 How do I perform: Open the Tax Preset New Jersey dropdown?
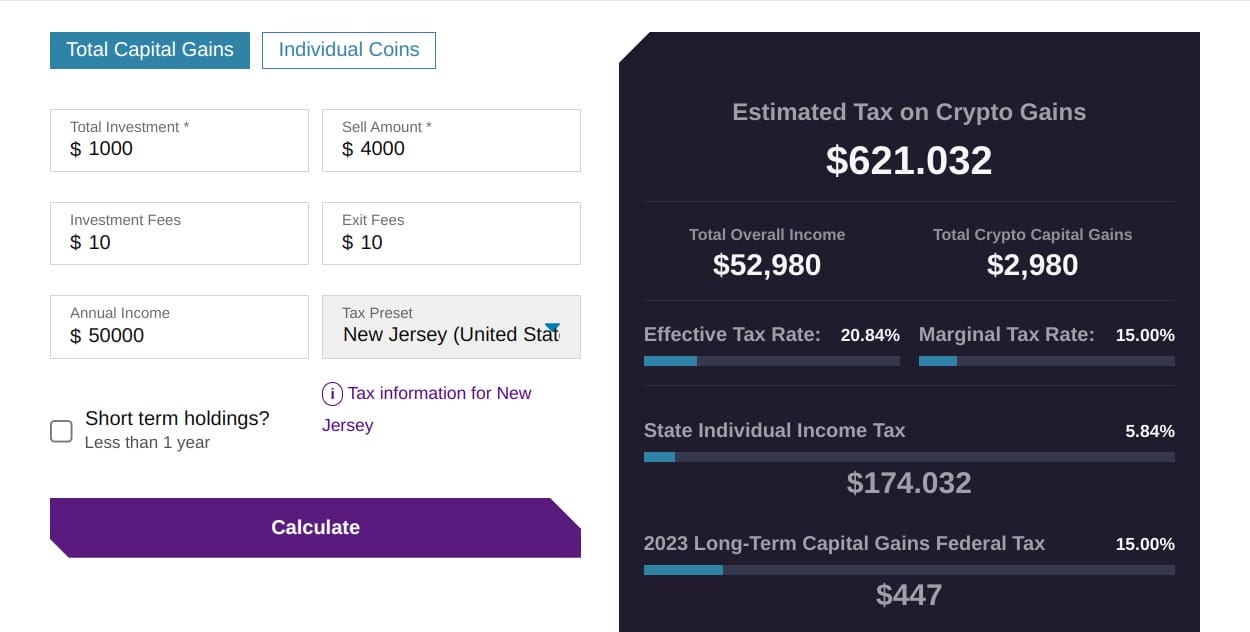pyautogui.click(x=450, y=334)
